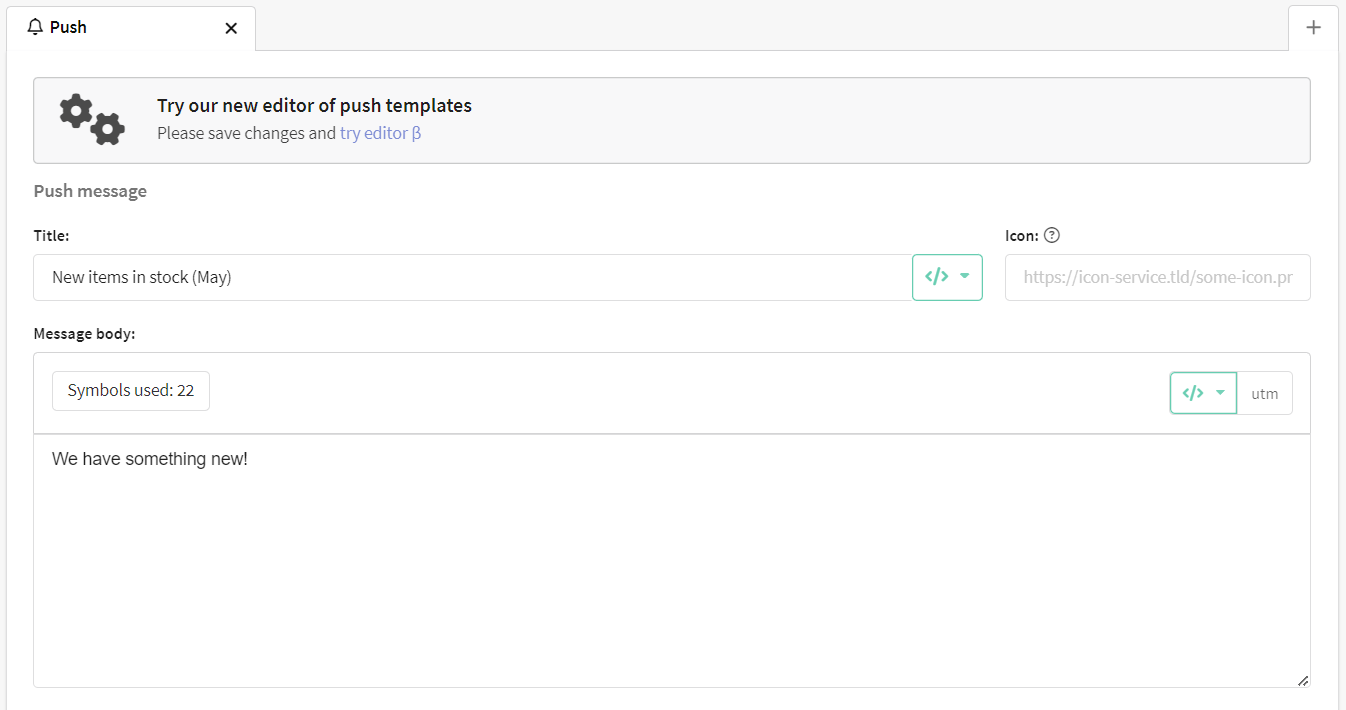Add a new channel with the plus button
Image resolution: width=1346 pixels, height=710 pixels.
pyautogui.click(x=1313, y=27)
